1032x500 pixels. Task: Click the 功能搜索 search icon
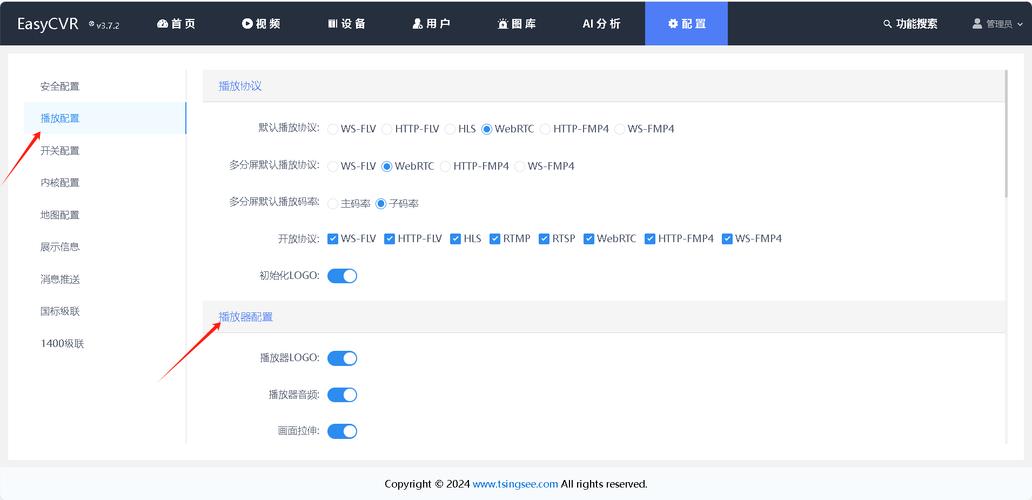click(x=887, y=24)
